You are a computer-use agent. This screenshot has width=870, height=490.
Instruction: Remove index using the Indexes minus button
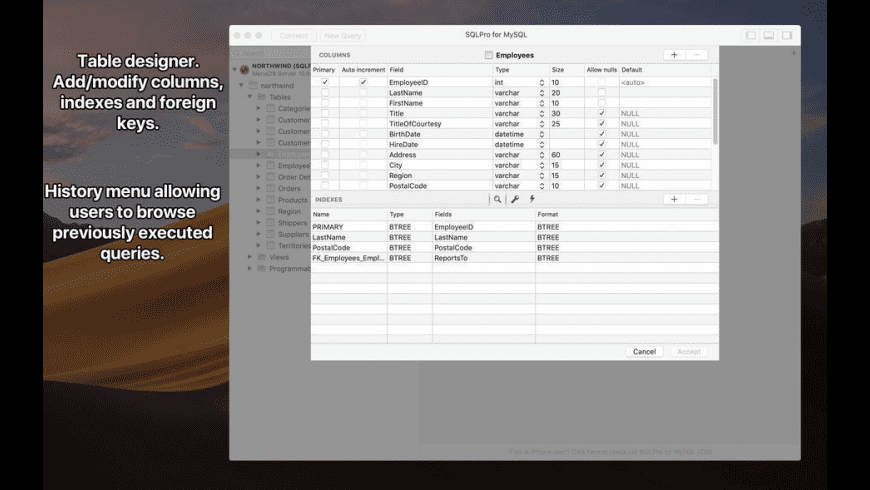pos(697,199)
